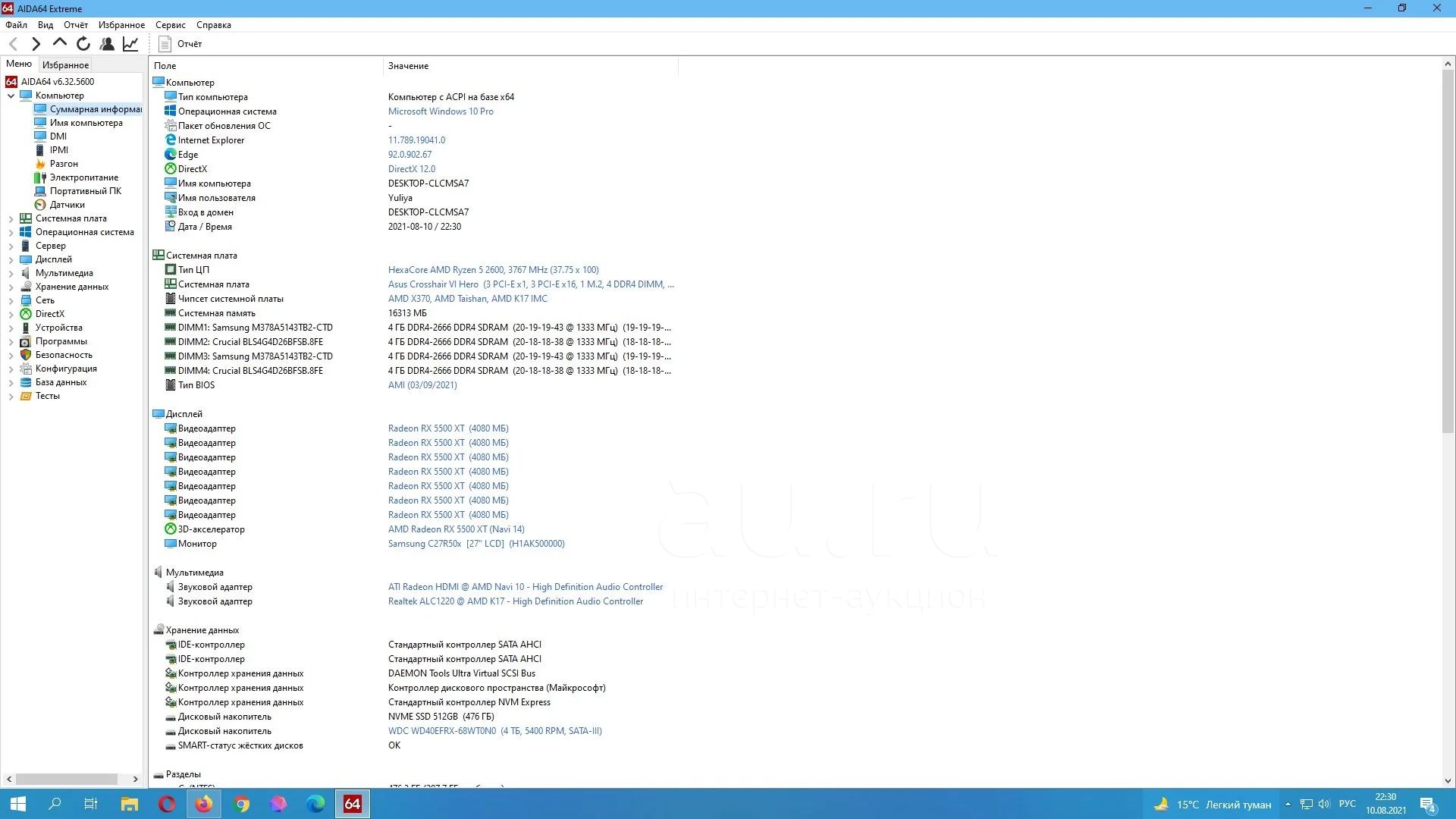Open File Explorer from the taskbar
Screen dimensions: 1456x819
130,804
